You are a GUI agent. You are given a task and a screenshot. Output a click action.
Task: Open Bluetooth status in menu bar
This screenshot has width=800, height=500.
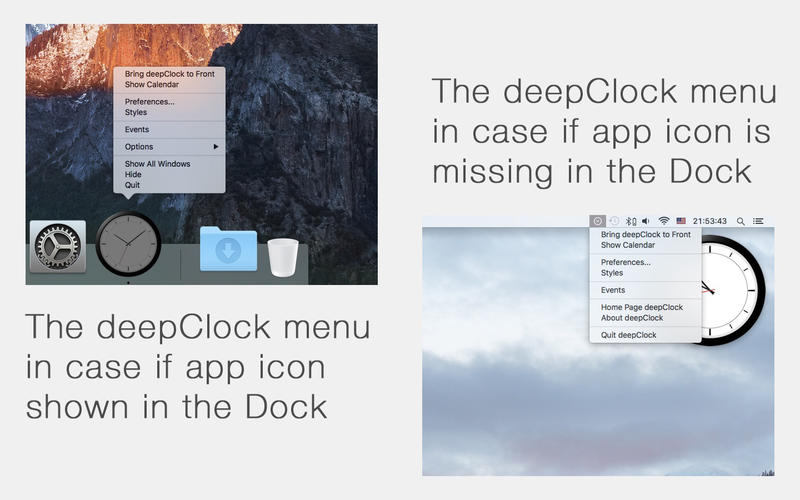point(631,221)
